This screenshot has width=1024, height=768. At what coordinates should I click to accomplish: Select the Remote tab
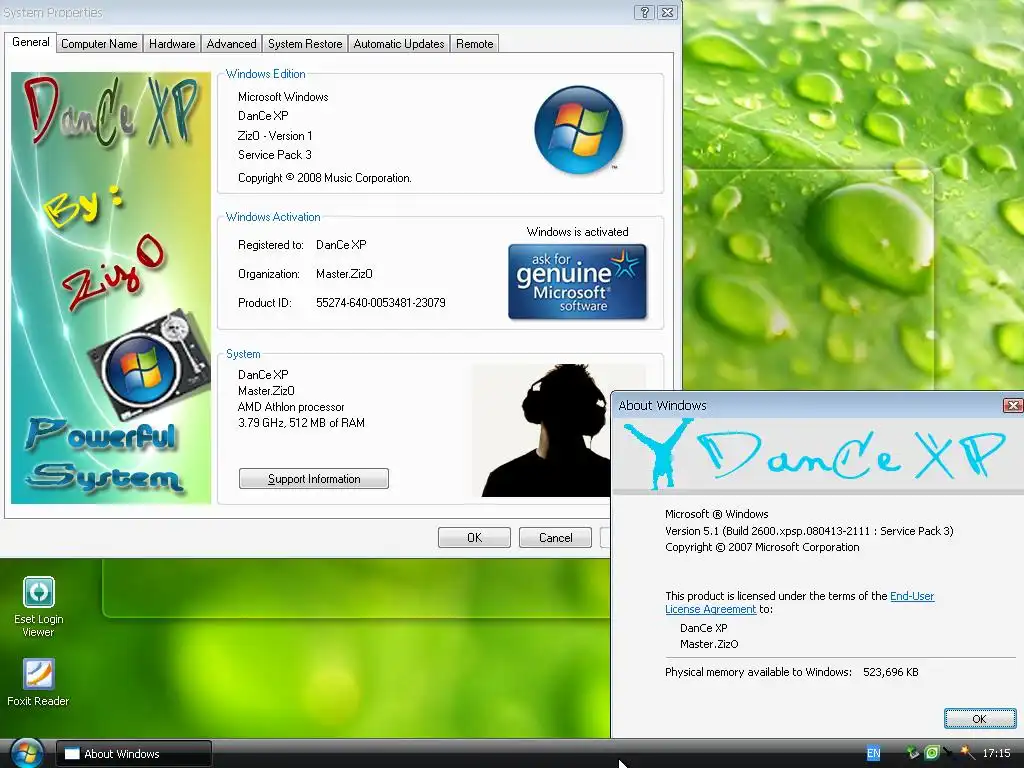pyautogui.click(x=475, y=44)
